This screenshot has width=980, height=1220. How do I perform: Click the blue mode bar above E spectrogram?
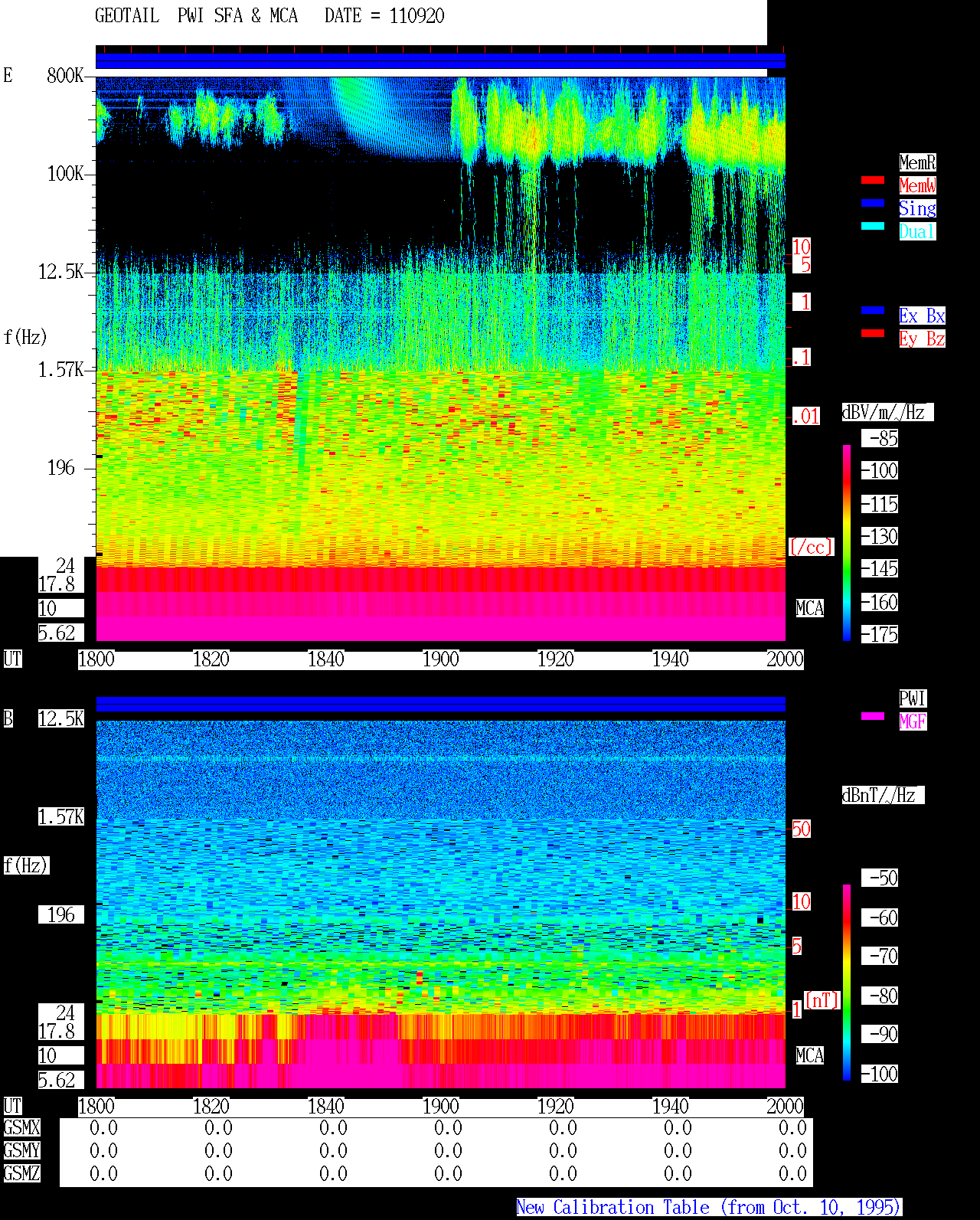click(x=440, y=61)
